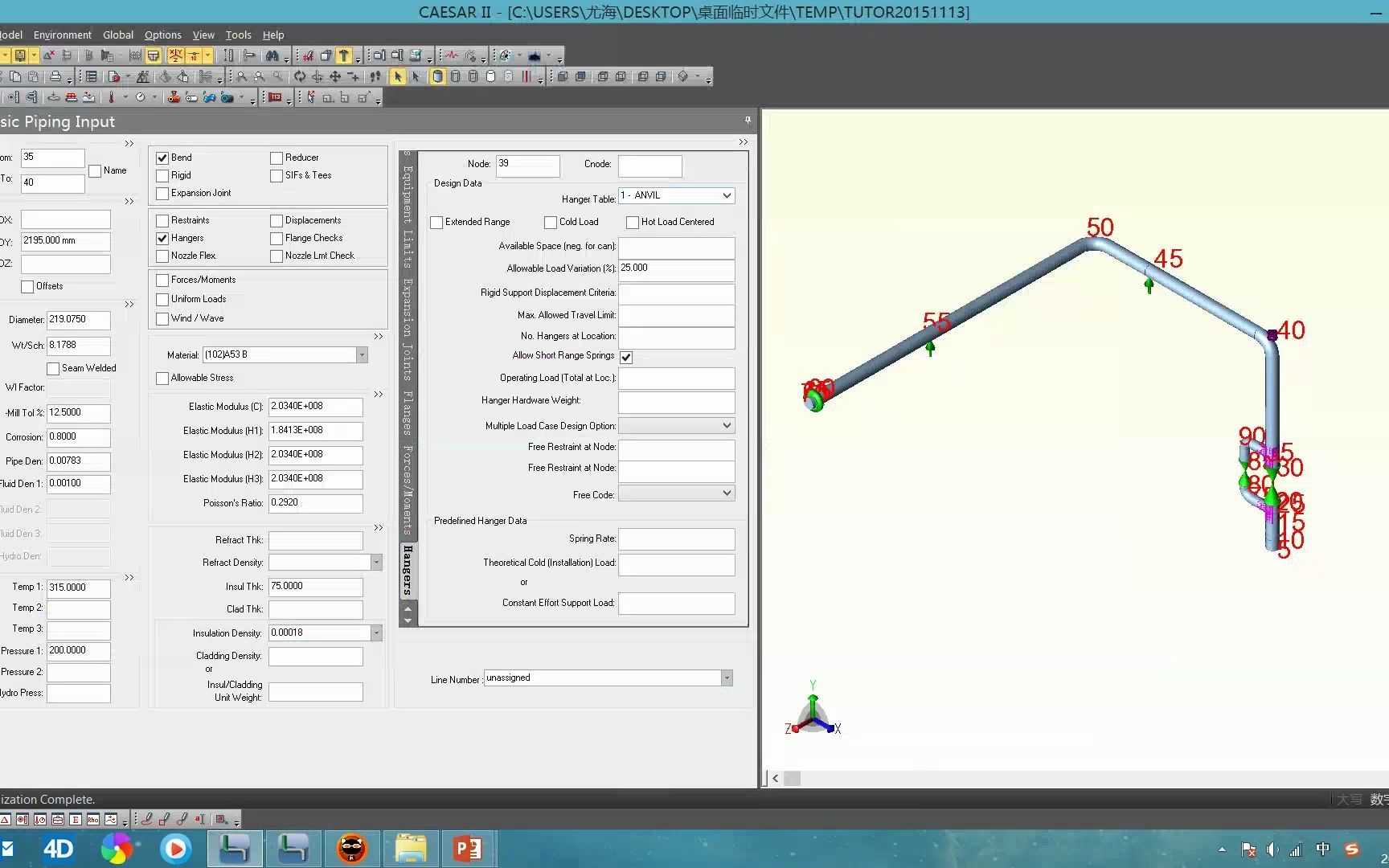1389x868 pixels.
Task: Expand the Material dropdown list
Action: [362, 354]
